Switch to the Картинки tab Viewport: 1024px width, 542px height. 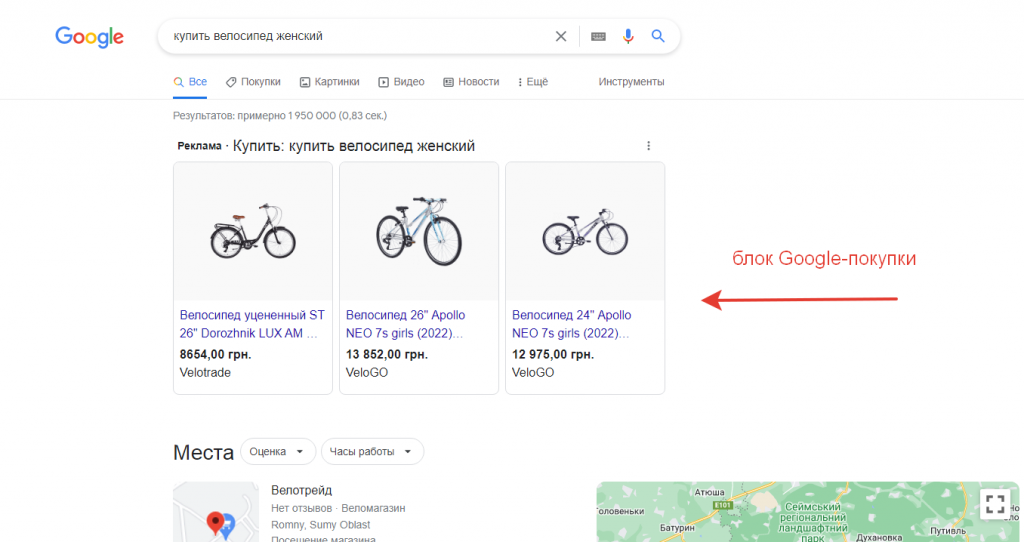(329, 82)
